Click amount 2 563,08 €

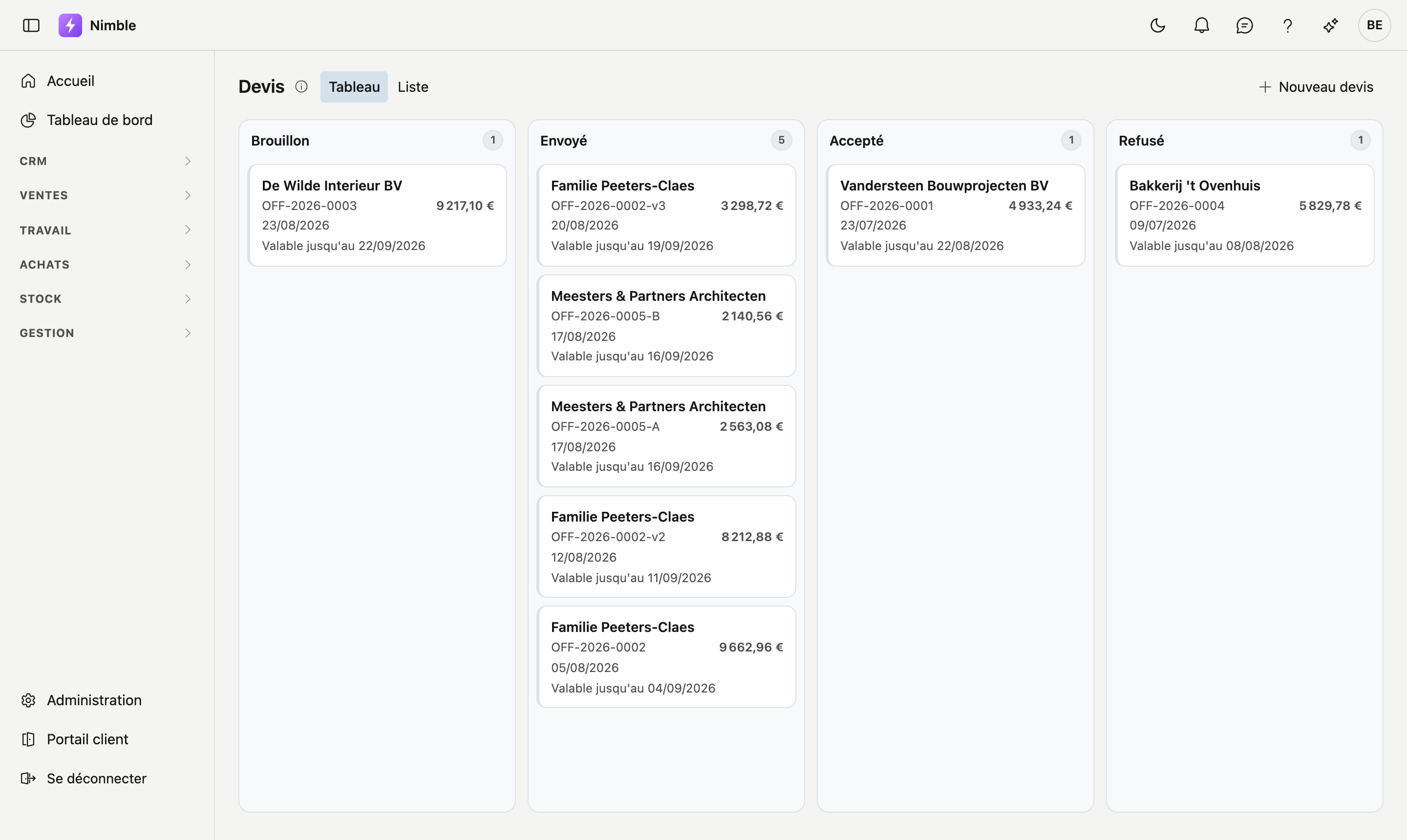[x=751, y=426]
